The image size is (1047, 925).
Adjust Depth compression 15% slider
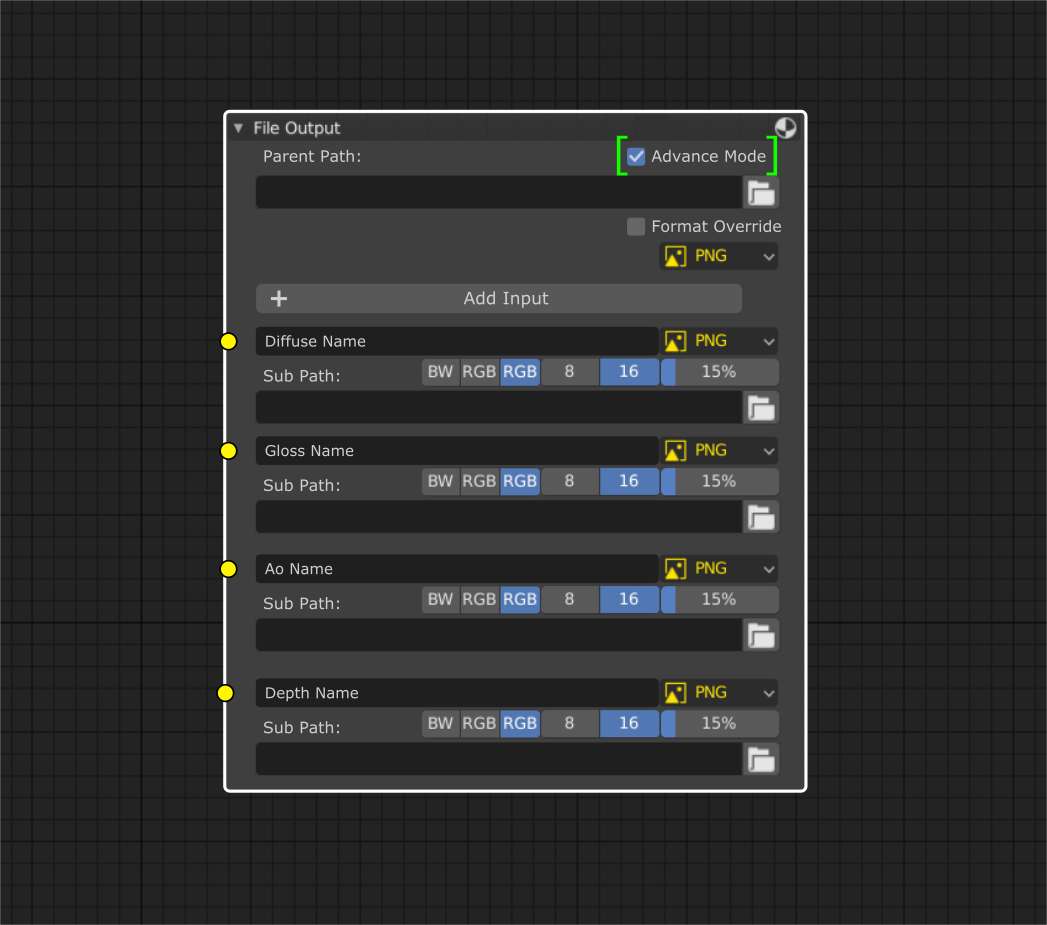(719, 724)
